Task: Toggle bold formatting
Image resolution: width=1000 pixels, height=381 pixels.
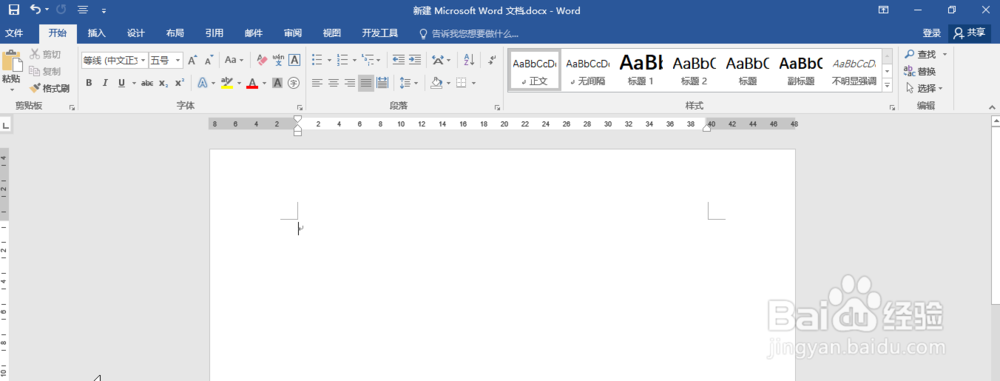Action: point(89,83)
